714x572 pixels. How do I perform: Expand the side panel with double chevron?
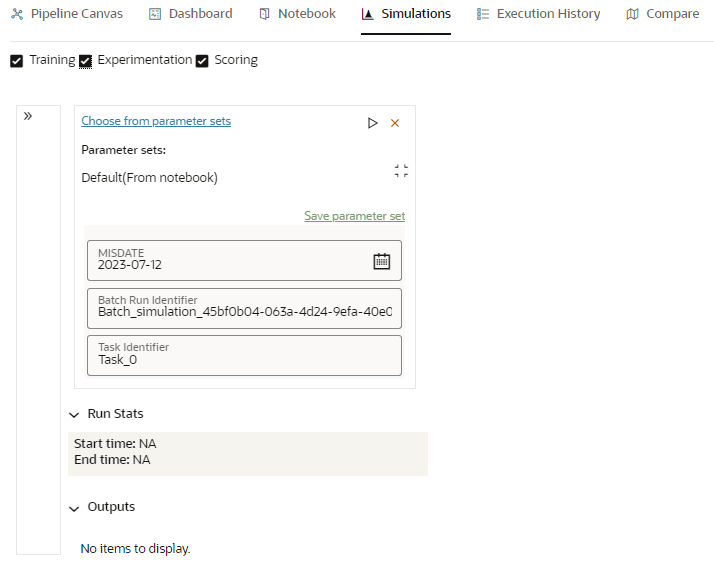tap(28, 116)
